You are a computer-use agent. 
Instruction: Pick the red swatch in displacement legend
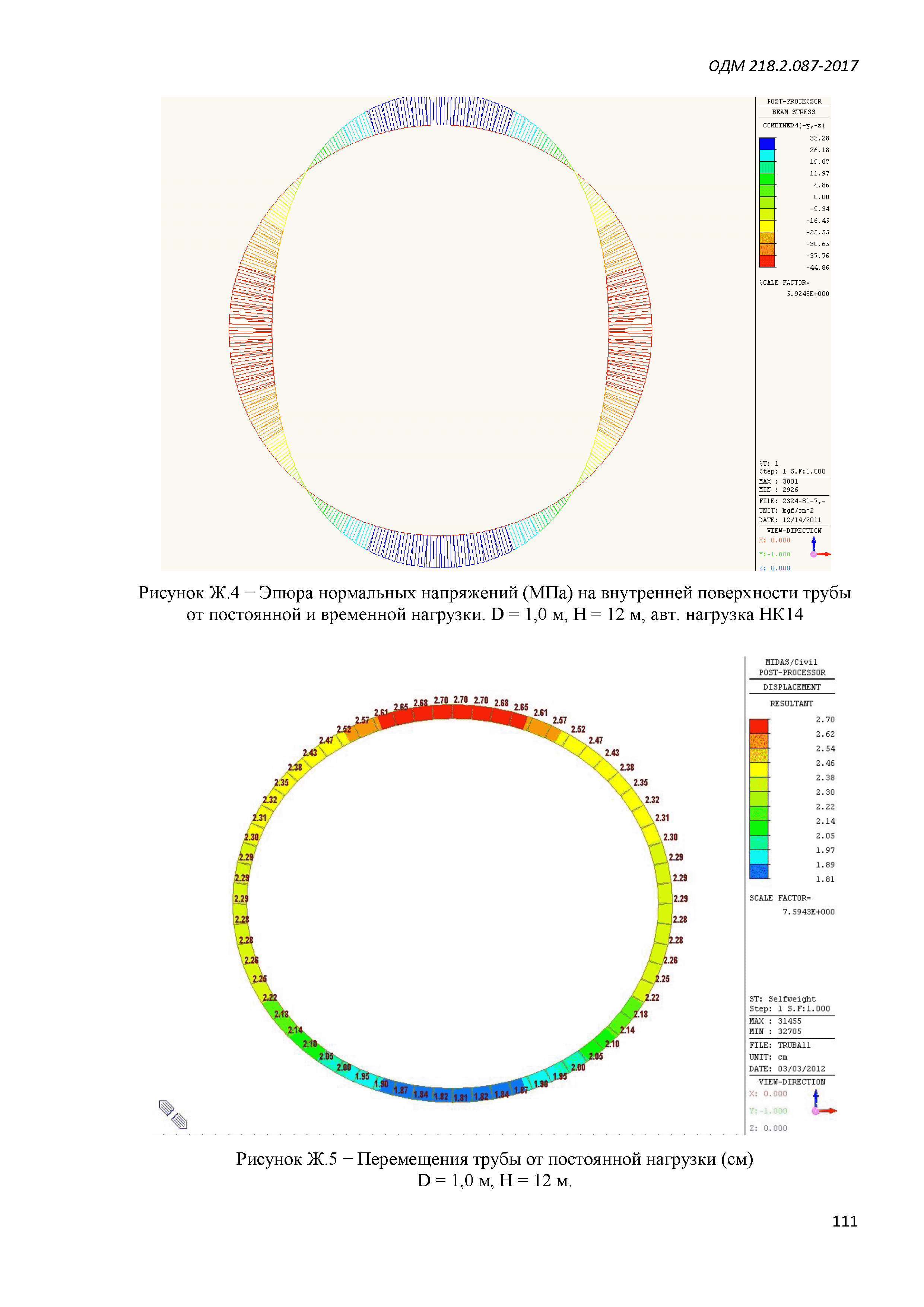click(758, 727)
